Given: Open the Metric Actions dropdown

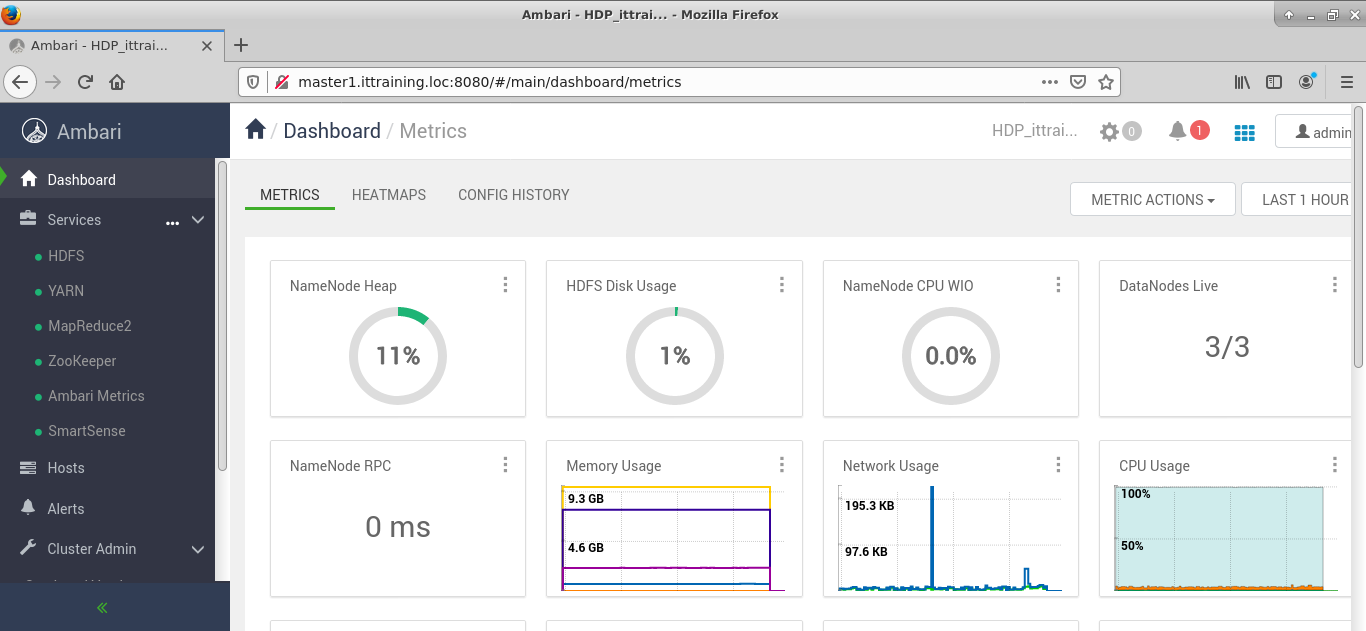Looking at the screenshot, I should pos(1152,200).
